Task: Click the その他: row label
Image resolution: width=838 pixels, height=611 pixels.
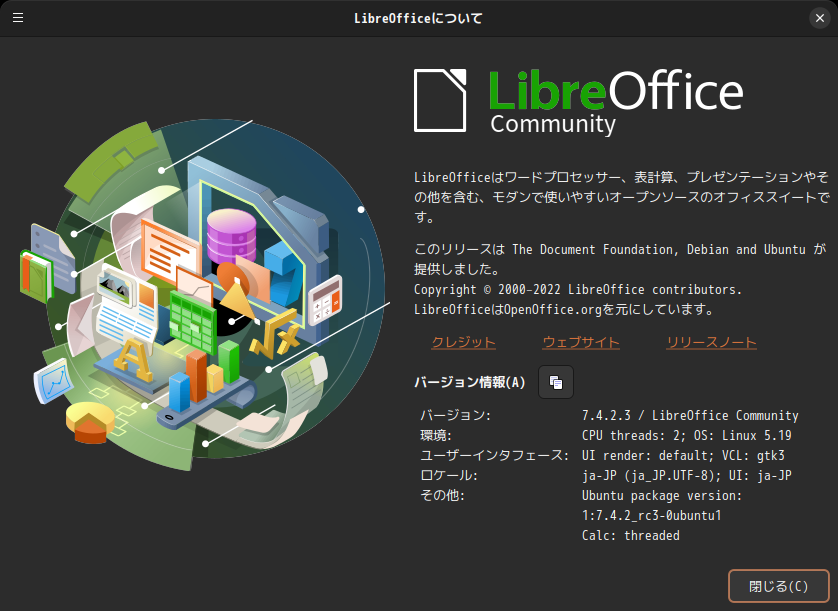Action: click(443, 496)
